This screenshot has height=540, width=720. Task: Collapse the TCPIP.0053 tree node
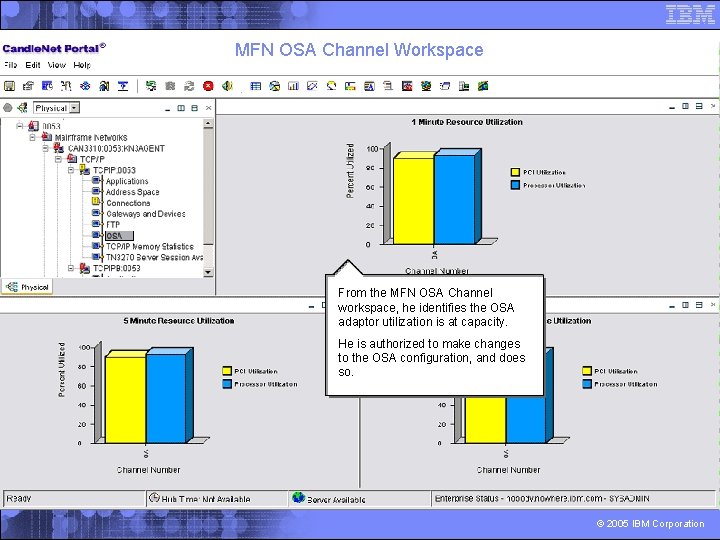tap(71, 170)
